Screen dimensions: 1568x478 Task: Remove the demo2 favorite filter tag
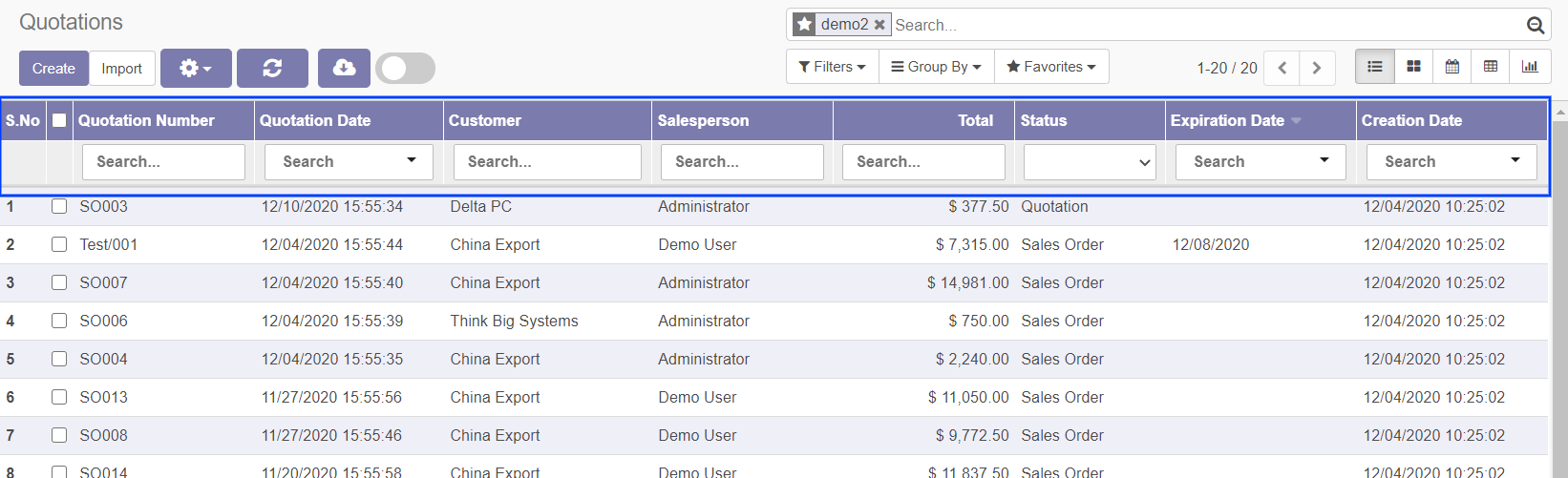click(879, 25)
